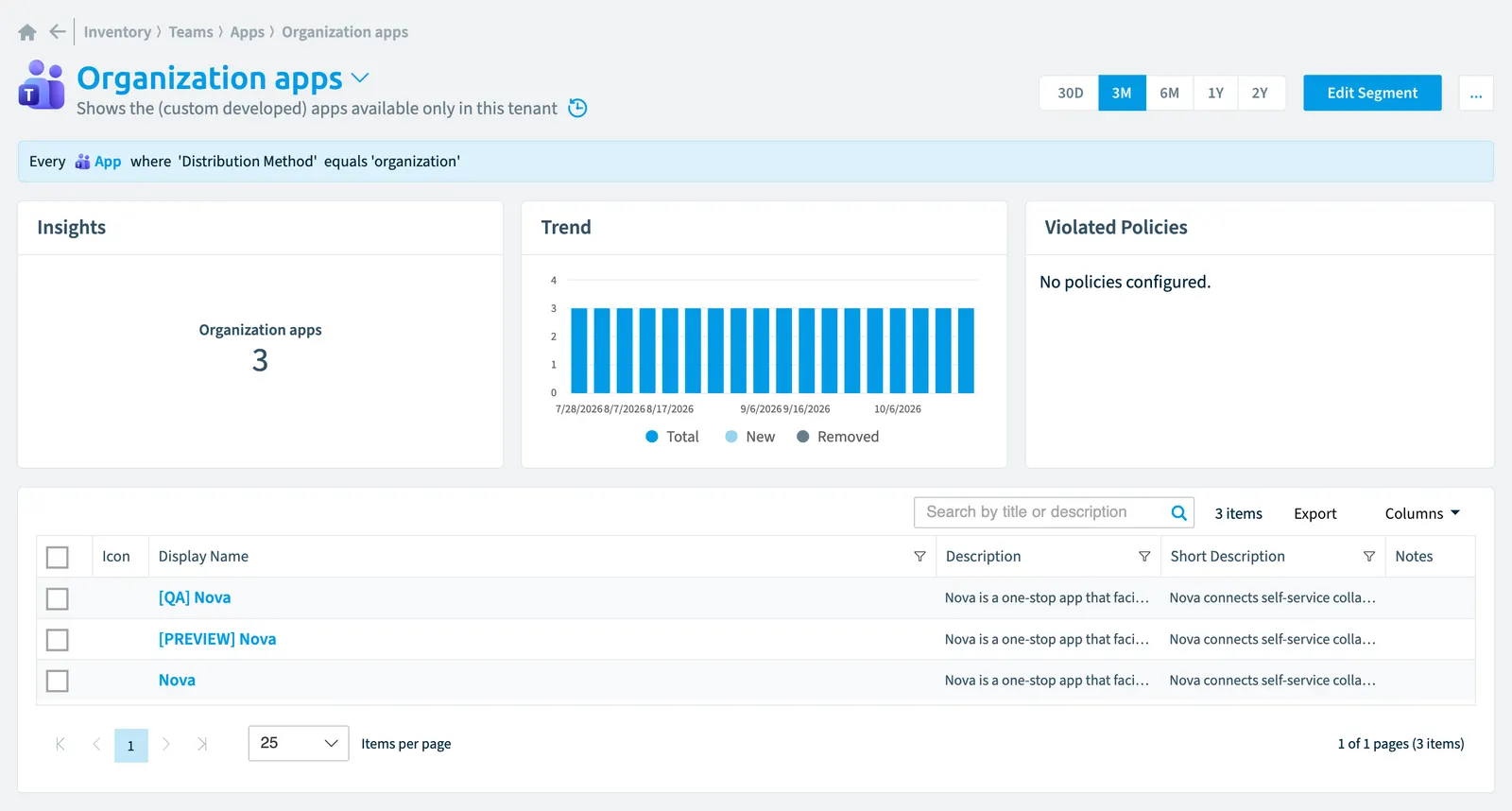Open the more options ellipsis menu
Image resolution: width=1512 pixels, height=811 pixels.
click(x=1476, y=93)
